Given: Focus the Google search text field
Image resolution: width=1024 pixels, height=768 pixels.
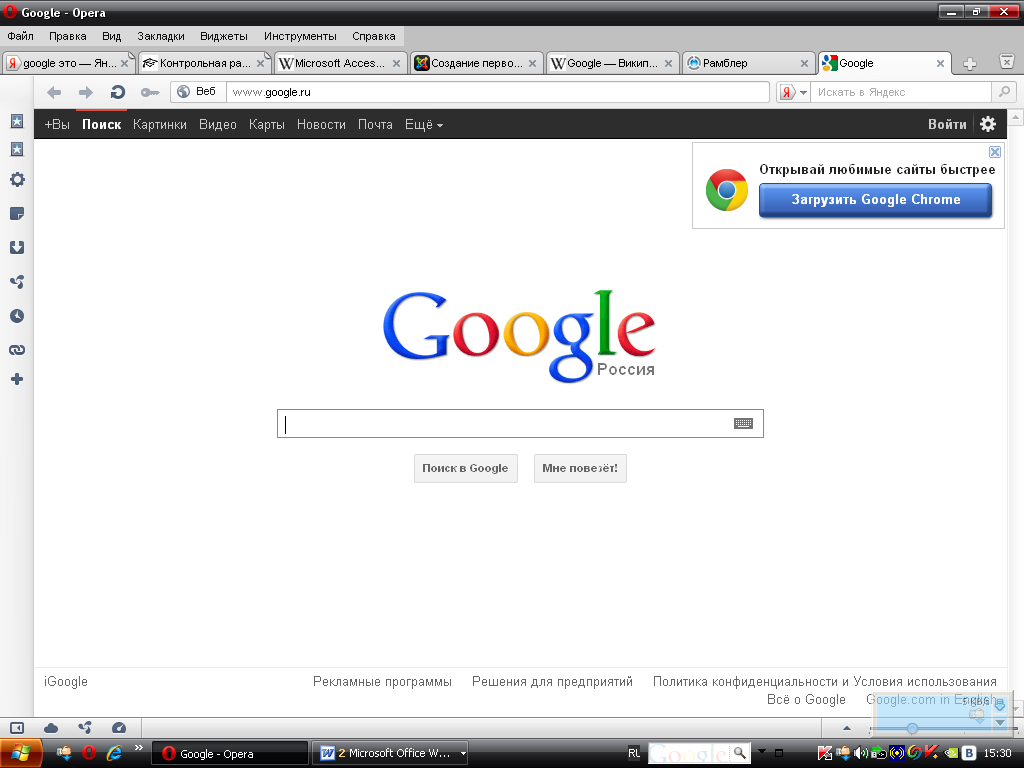Looking at the screenshot, I should [x=520, y=424].
